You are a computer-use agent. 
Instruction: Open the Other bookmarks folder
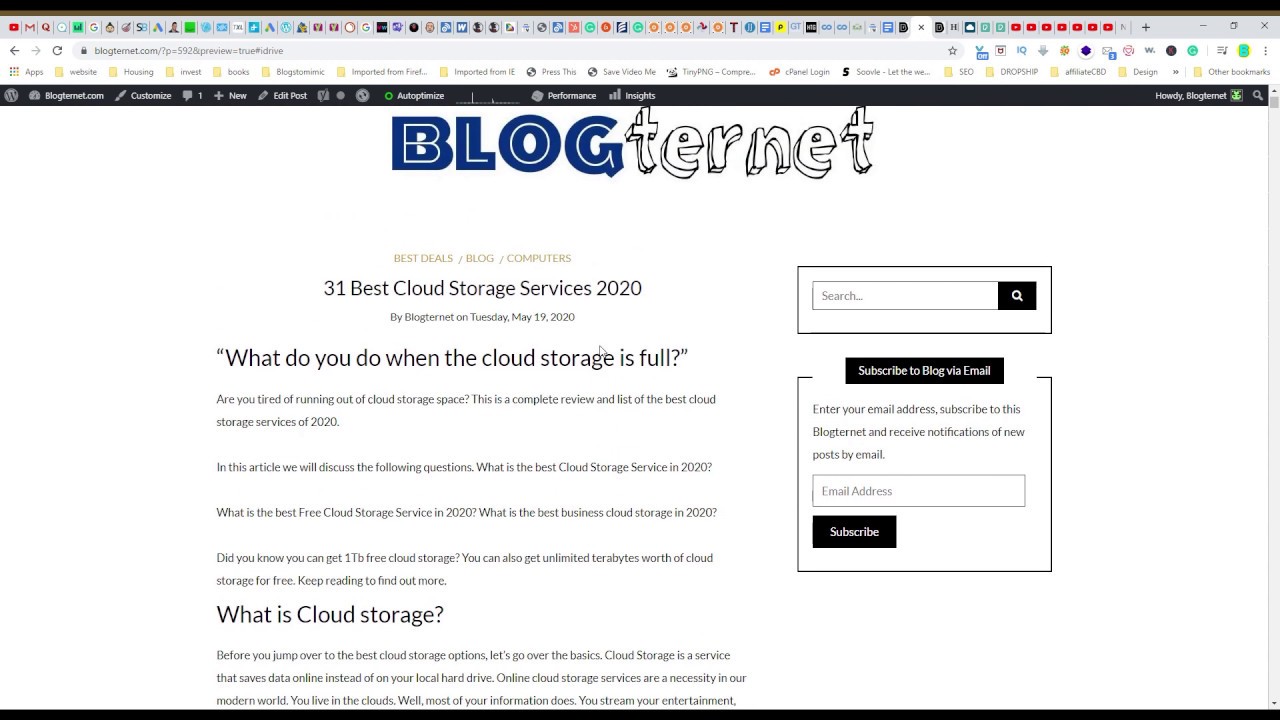pos(1231,72)
